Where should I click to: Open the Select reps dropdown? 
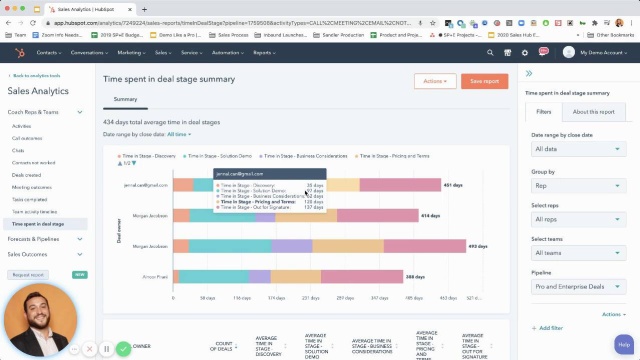[578, 220]
